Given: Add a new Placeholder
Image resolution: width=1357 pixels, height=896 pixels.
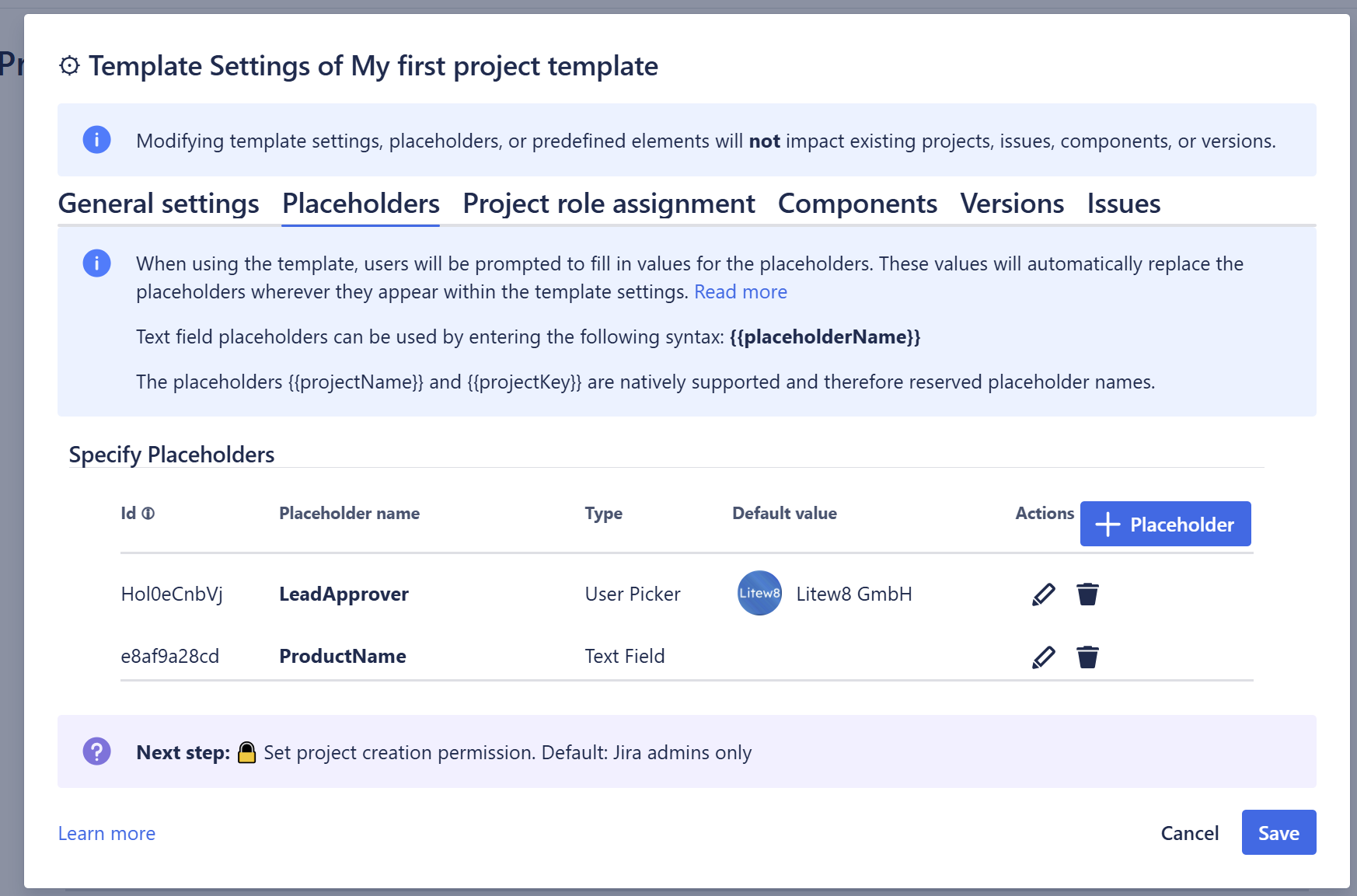Looking at the screenshot, I should click(x=1164, y=524).
